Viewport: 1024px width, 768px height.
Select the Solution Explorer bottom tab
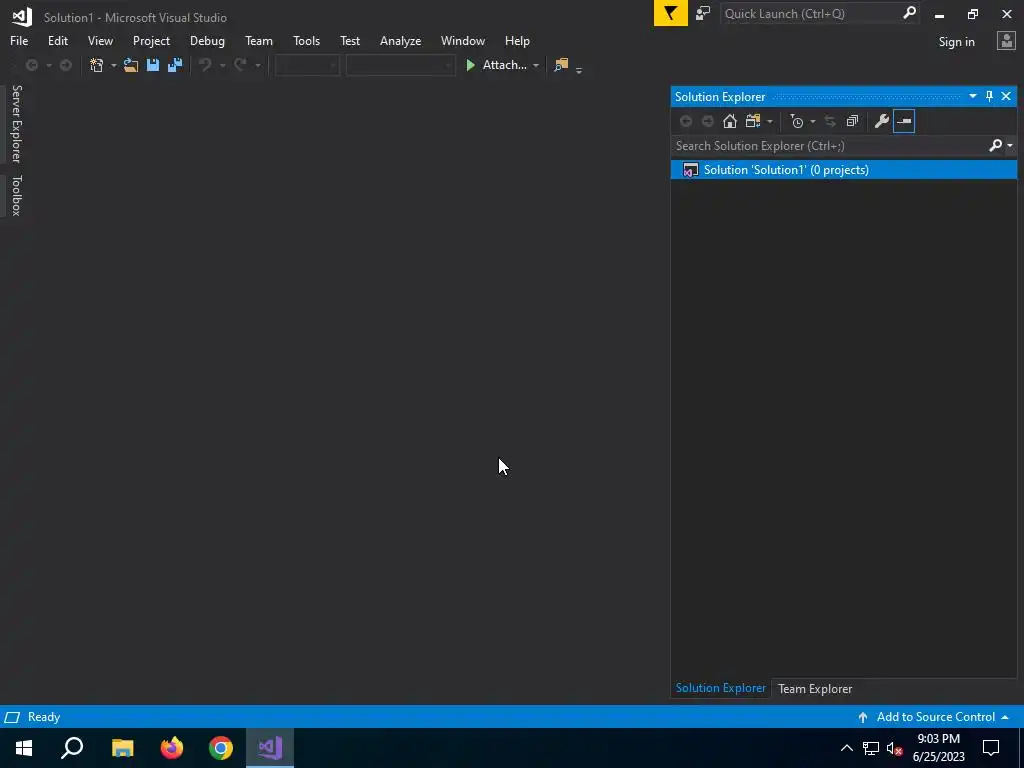coord(720,688)
